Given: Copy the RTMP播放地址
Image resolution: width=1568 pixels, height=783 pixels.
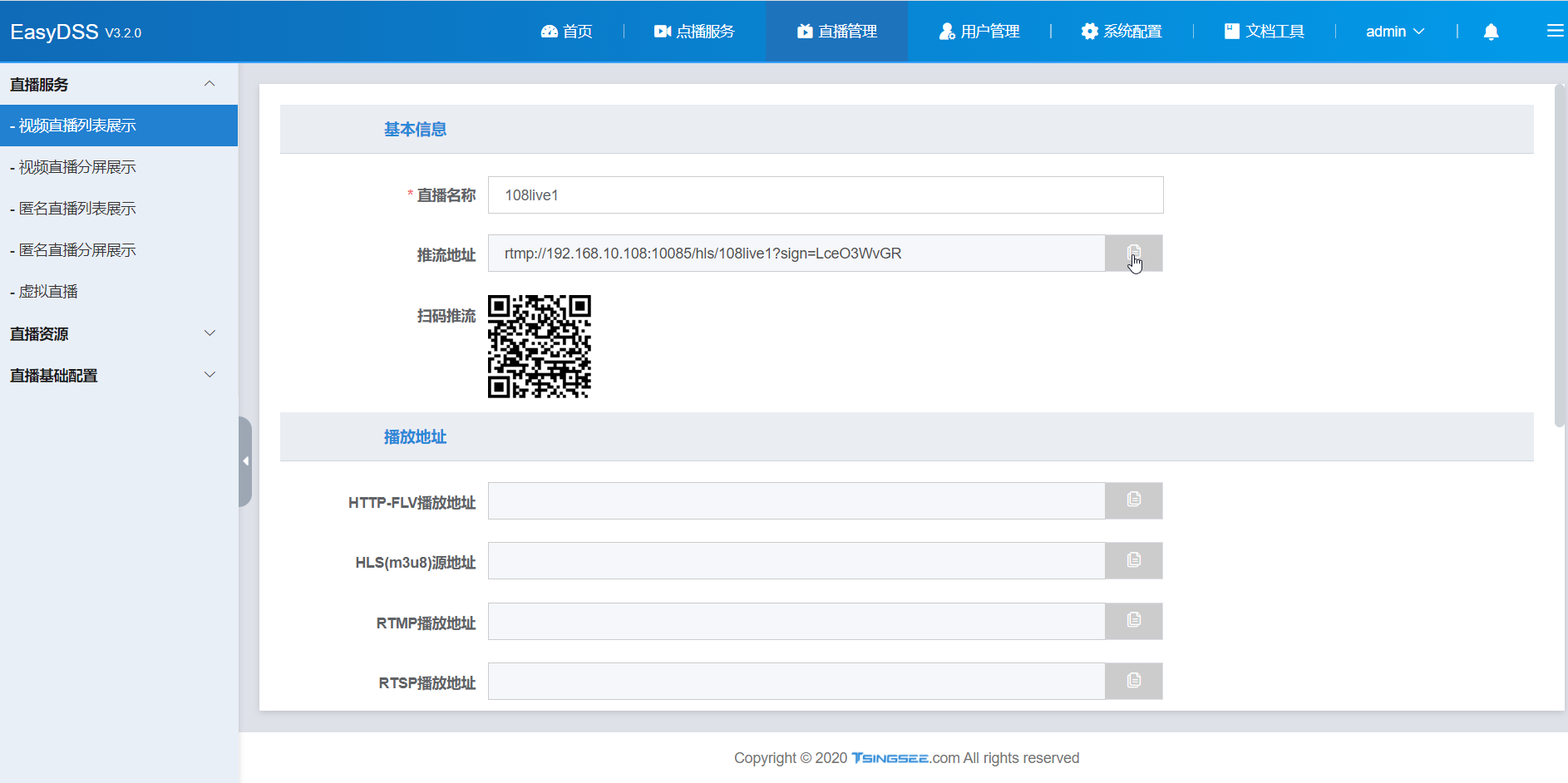Looking at the screenshot, I should coord(1134,622).
